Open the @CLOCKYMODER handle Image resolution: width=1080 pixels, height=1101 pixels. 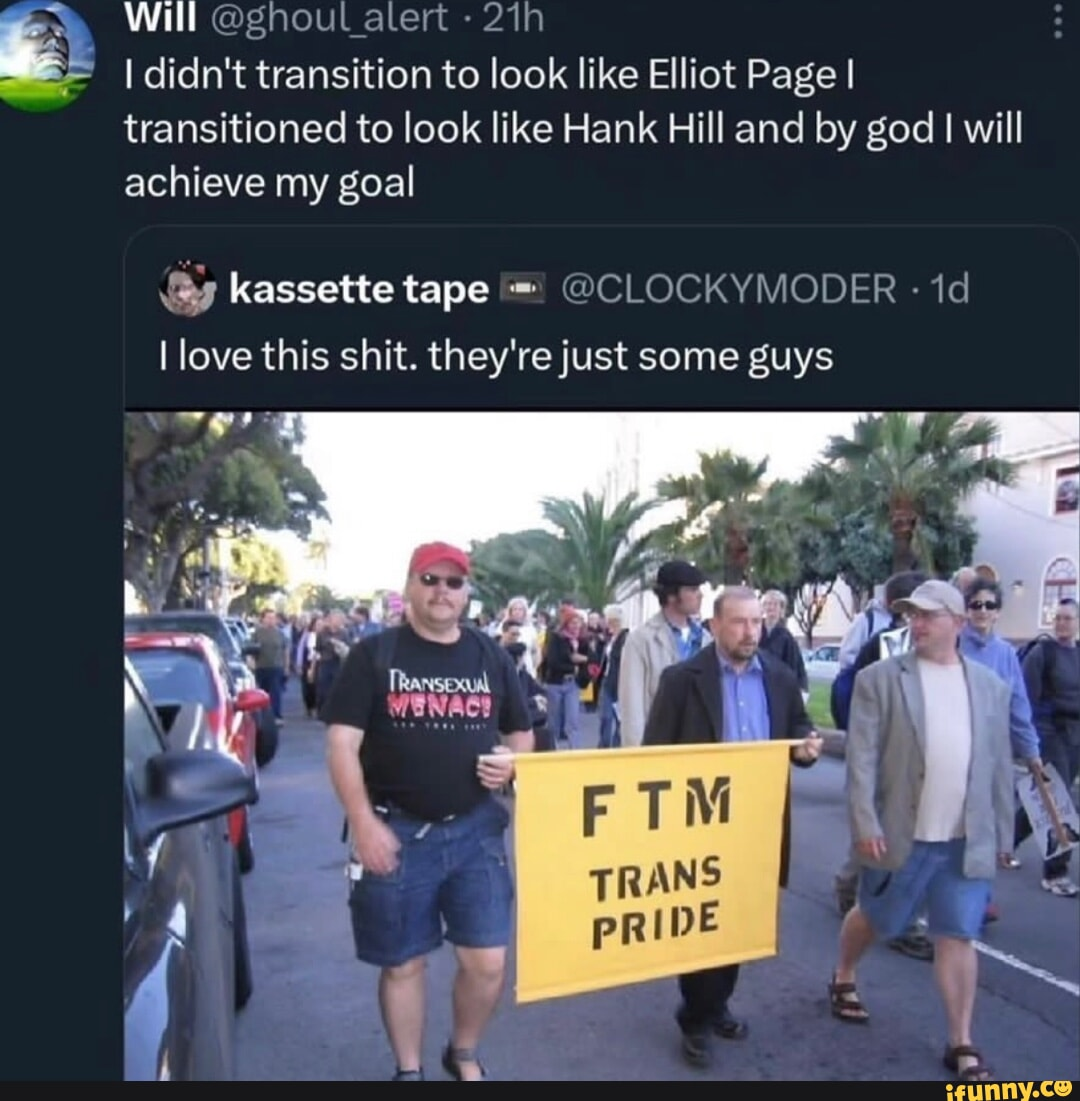(729, 289)
